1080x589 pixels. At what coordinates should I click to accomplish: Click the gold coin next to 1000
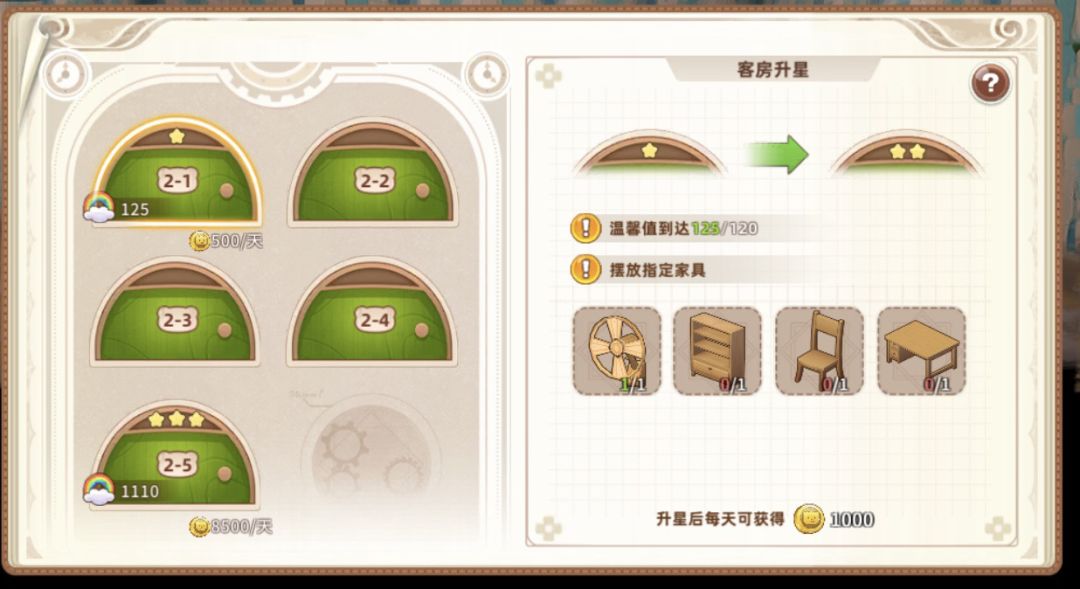tap(809, 519)
